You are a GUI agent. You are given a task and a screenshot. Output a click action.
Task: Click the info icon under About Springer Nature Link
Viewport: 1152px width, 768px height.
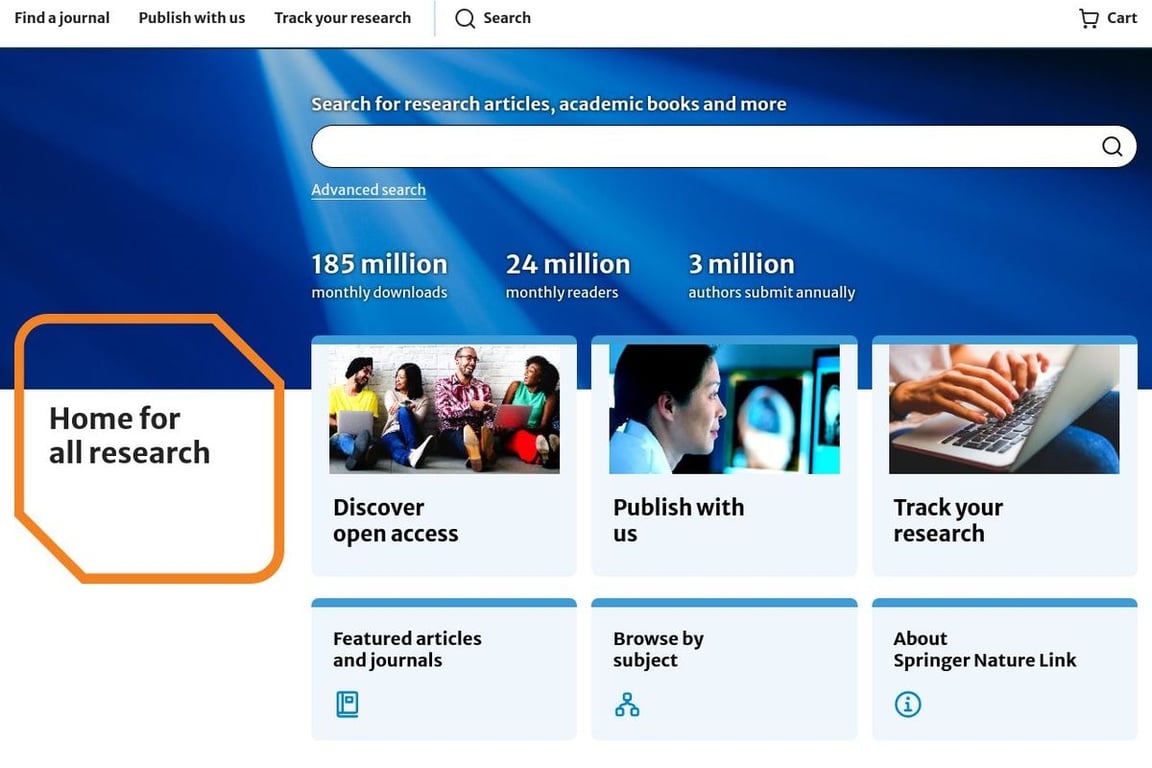tap(907, 704)
